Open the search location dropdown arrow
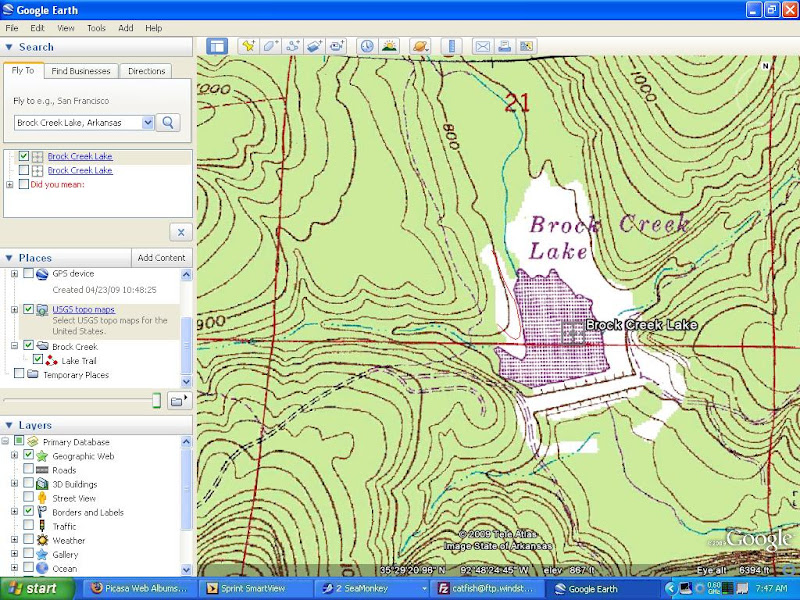 click(x=148, y=122)
